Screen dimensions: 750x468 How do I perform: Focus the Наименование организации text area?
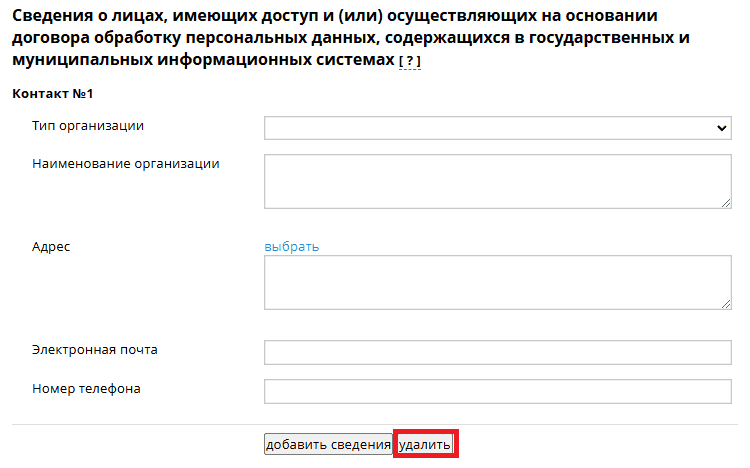point(498,181)
